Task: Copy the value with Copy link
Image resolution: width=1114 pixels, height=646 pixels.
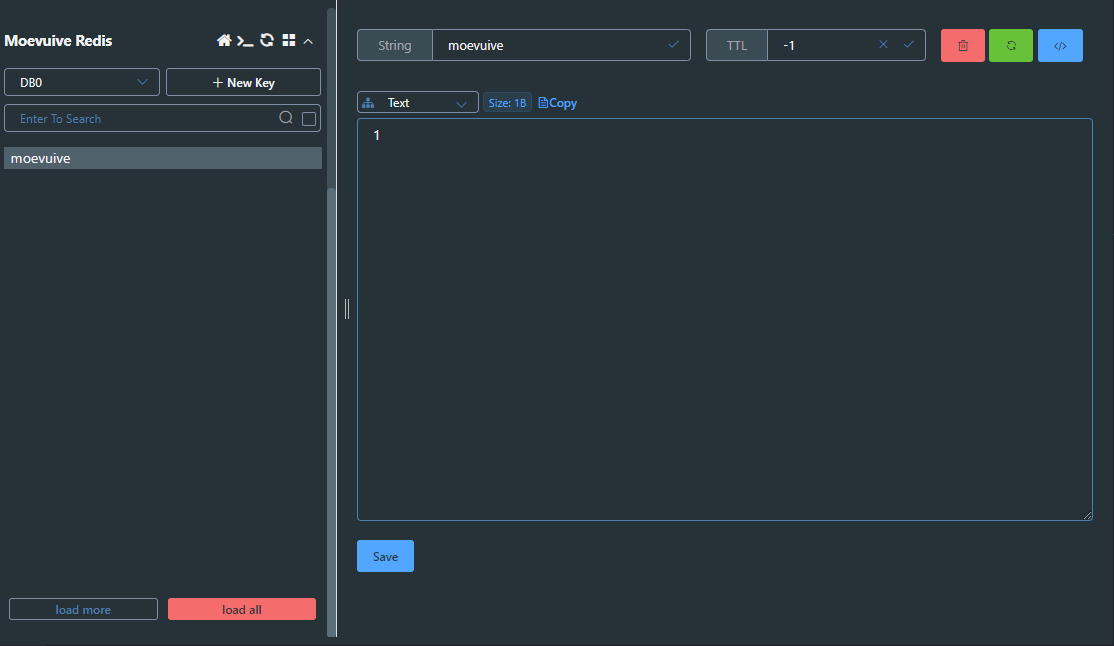Action: (558, 103)
